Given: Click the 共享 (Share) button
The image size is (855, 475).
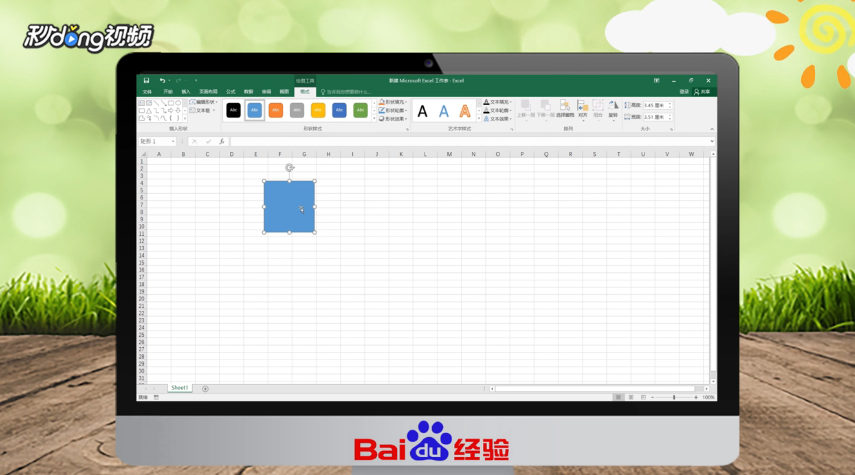Looking at the screenshot, I should [702, 92].
